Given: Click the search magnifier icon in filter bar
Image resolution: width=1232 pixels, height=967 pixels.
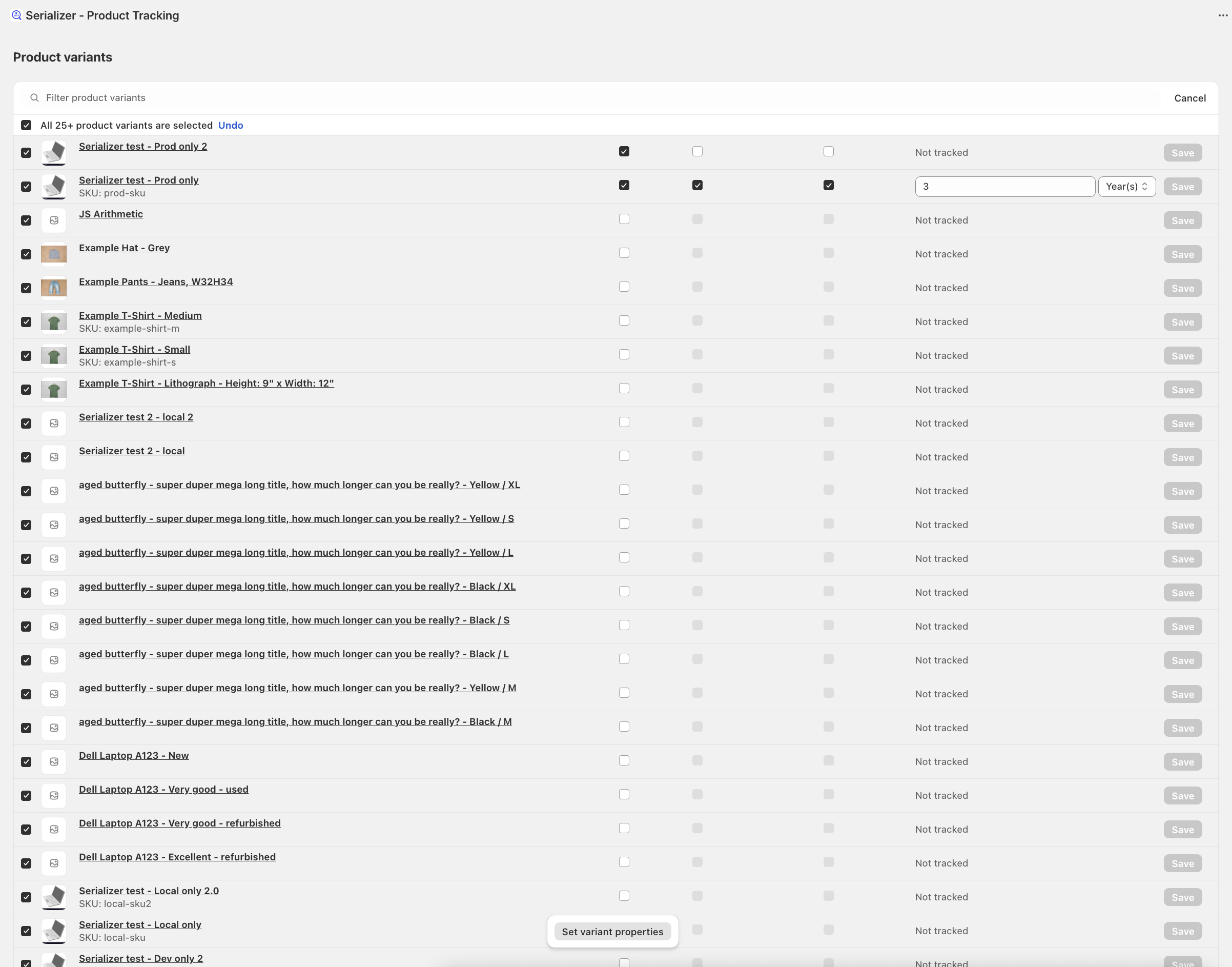Looking at the screenshot, I should coord(34,98).
